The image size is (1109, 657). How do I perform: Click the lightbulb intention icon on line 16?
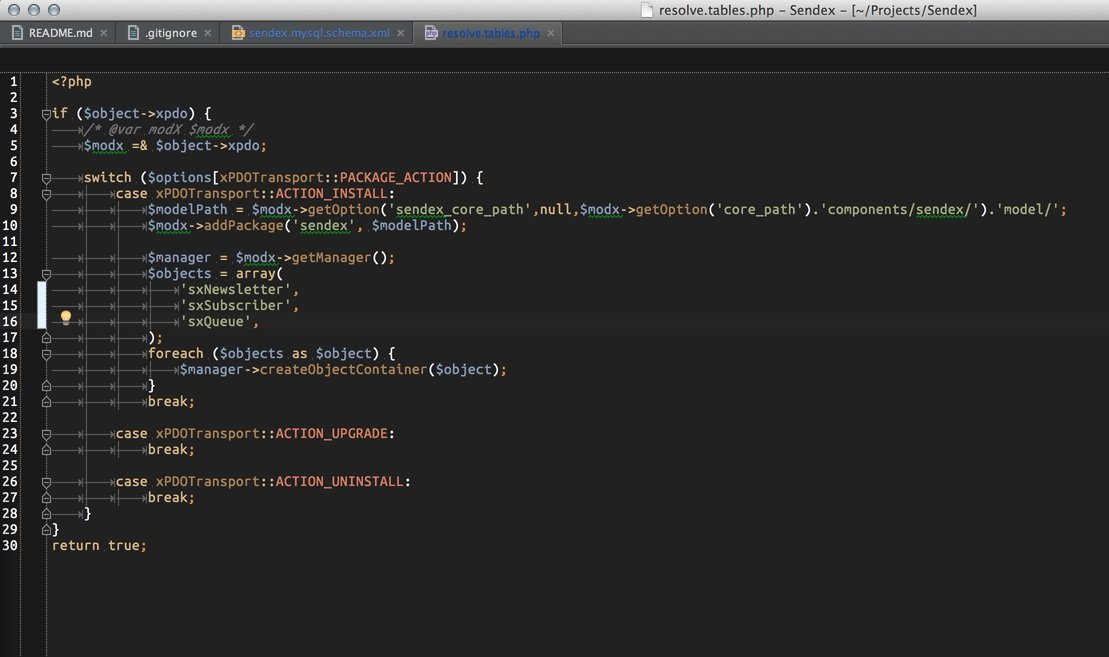[66, 318]
